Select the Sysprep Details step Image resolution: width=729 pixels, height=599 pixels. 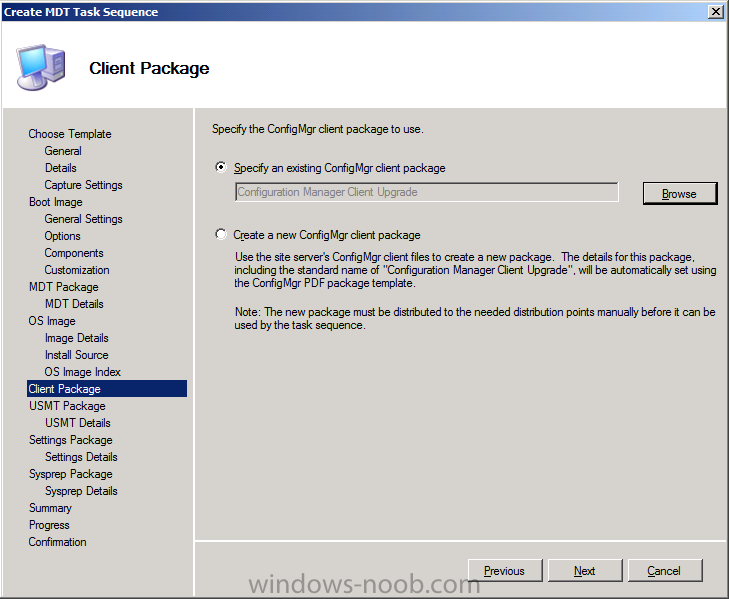click(x=81, y=491)
